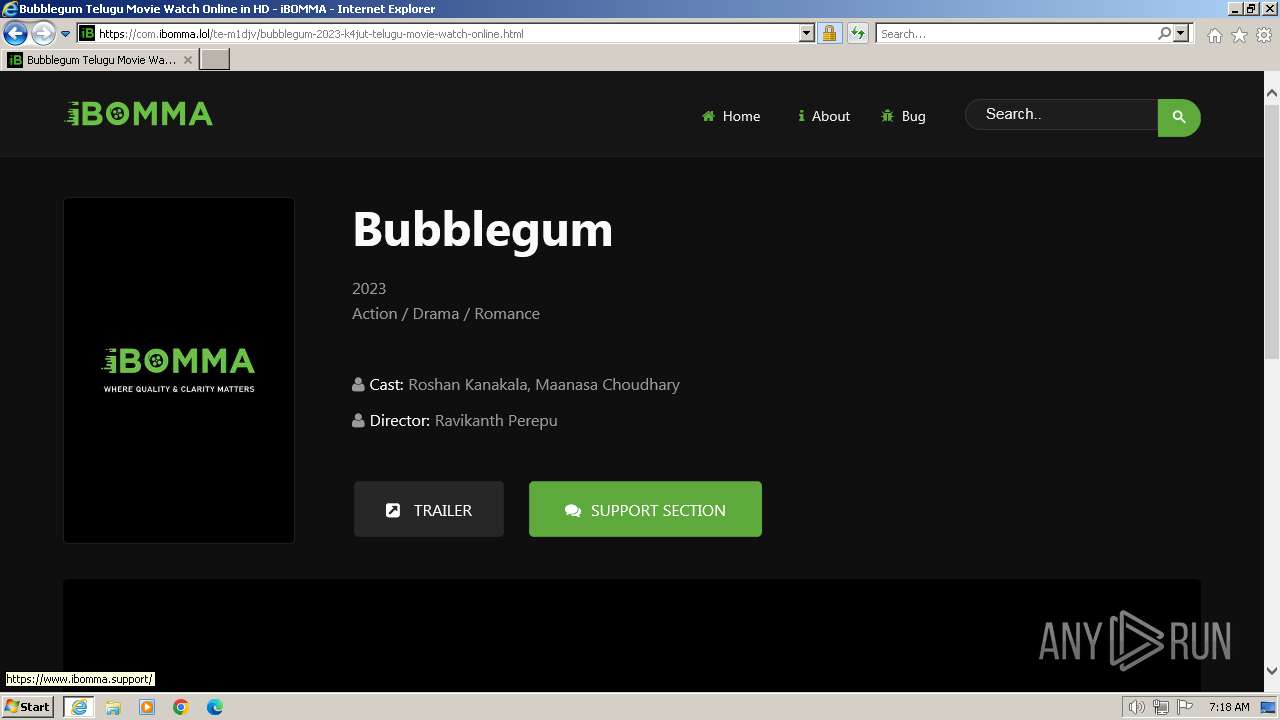Image resolution: width=1280 pixels, height=720 pixels.
Task: Click the Internet Explorer taskbar icon
Action: tap(78, 707)
